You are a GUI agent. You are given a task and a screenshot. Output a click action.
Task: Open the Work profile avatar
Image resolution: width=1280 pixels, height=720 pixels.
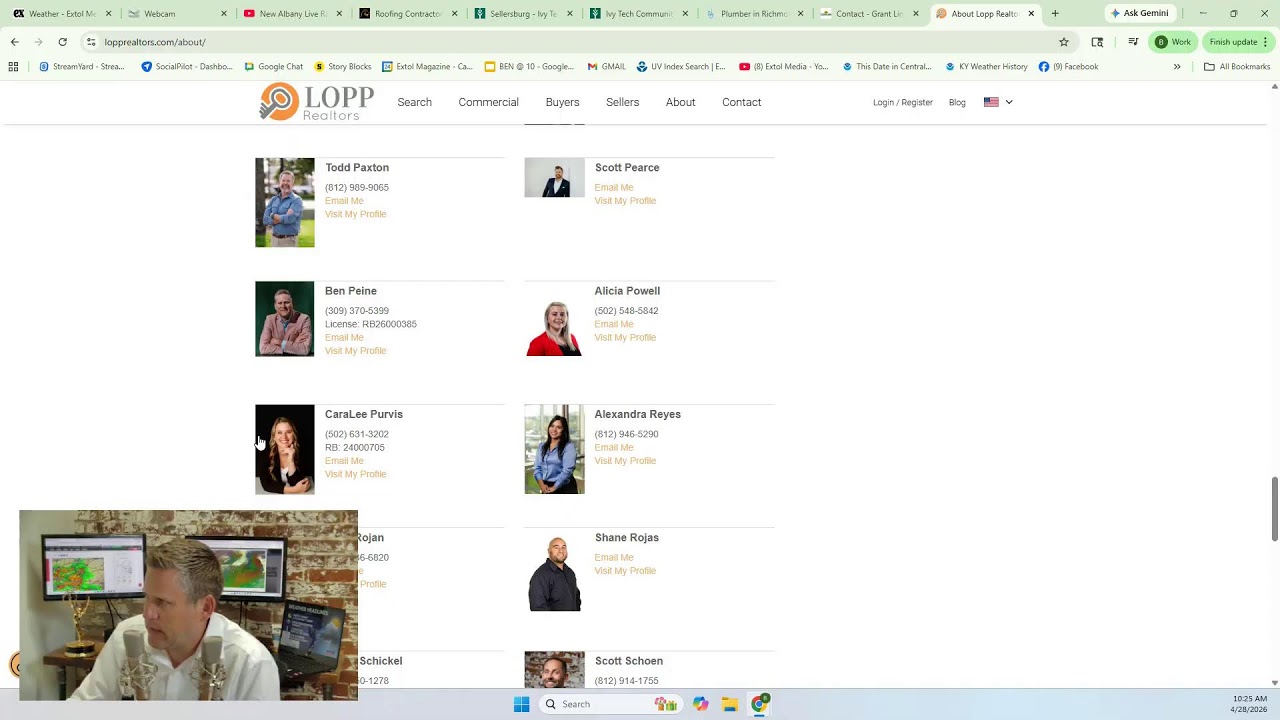(1173, 42)
